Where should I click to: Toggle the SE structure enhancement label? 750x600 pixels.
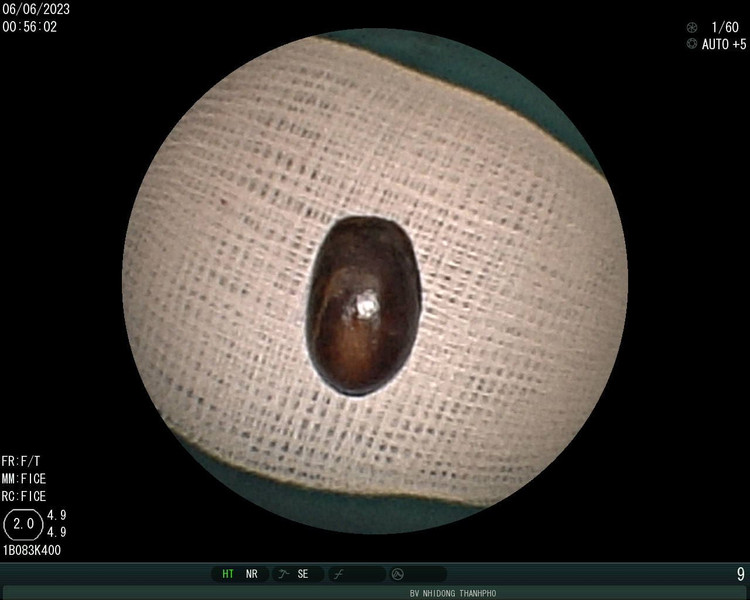303,574
